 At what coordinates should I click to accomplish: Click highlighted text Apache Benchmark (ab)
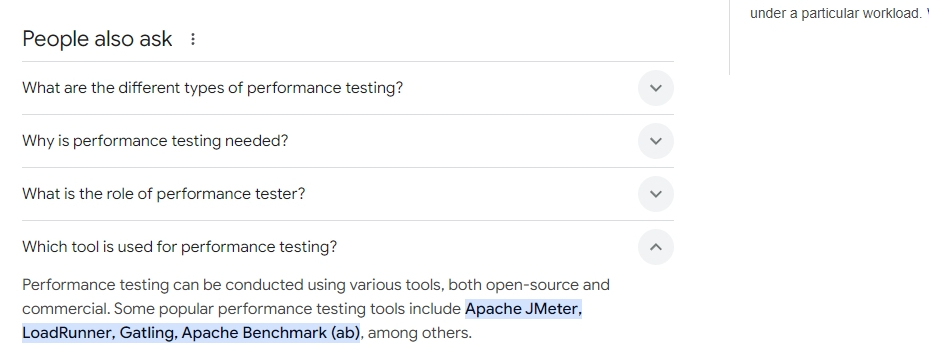tap(271, 333)
